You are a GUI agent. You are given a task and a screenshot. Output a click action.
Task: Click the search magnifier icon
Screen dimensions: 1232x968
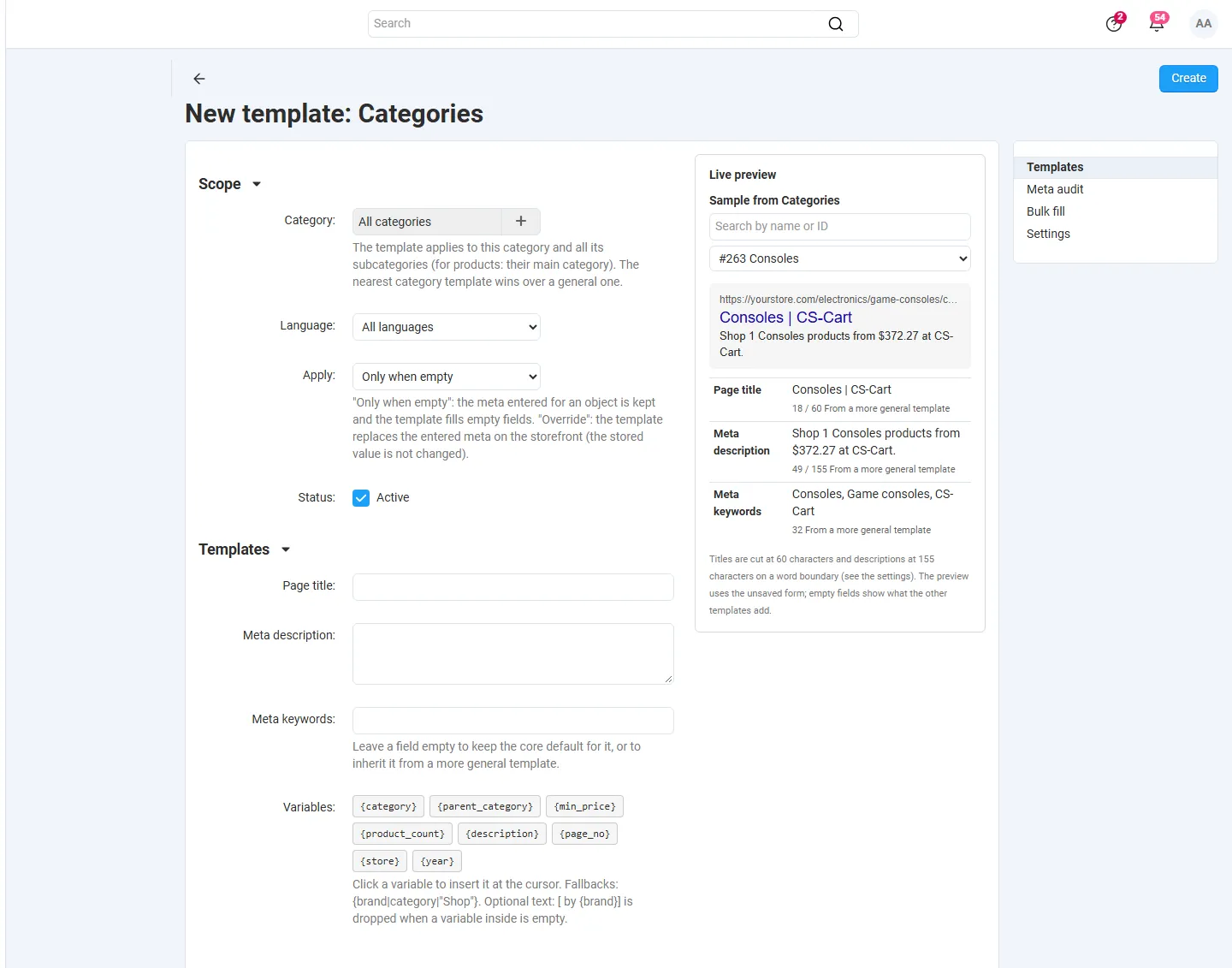(x=836, y=24)
